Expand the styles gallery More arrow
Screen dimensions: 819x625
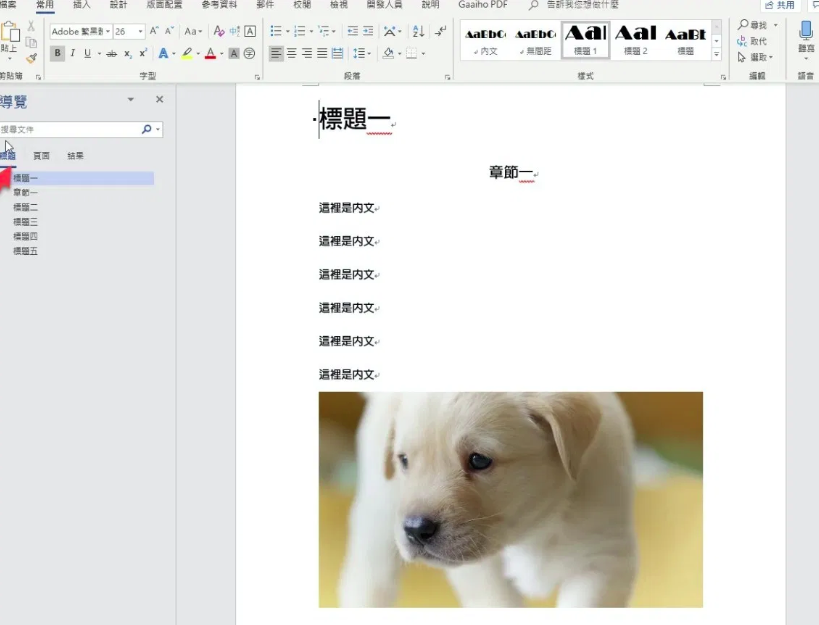(x=717, y=54)
